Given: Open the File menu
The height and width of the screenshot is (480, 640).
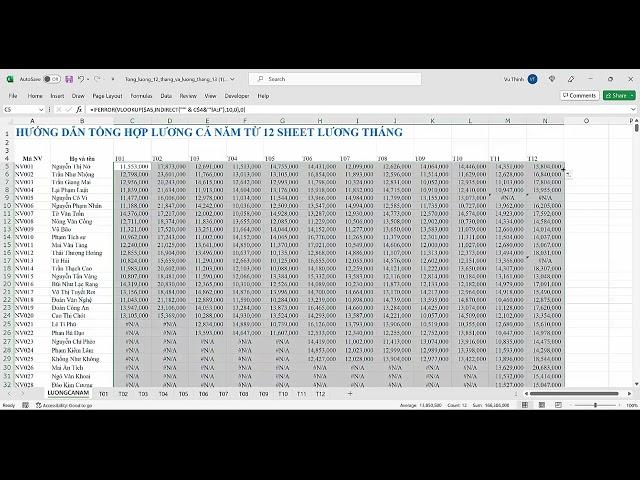Looking at the screenshot, I should pos(13,96).
